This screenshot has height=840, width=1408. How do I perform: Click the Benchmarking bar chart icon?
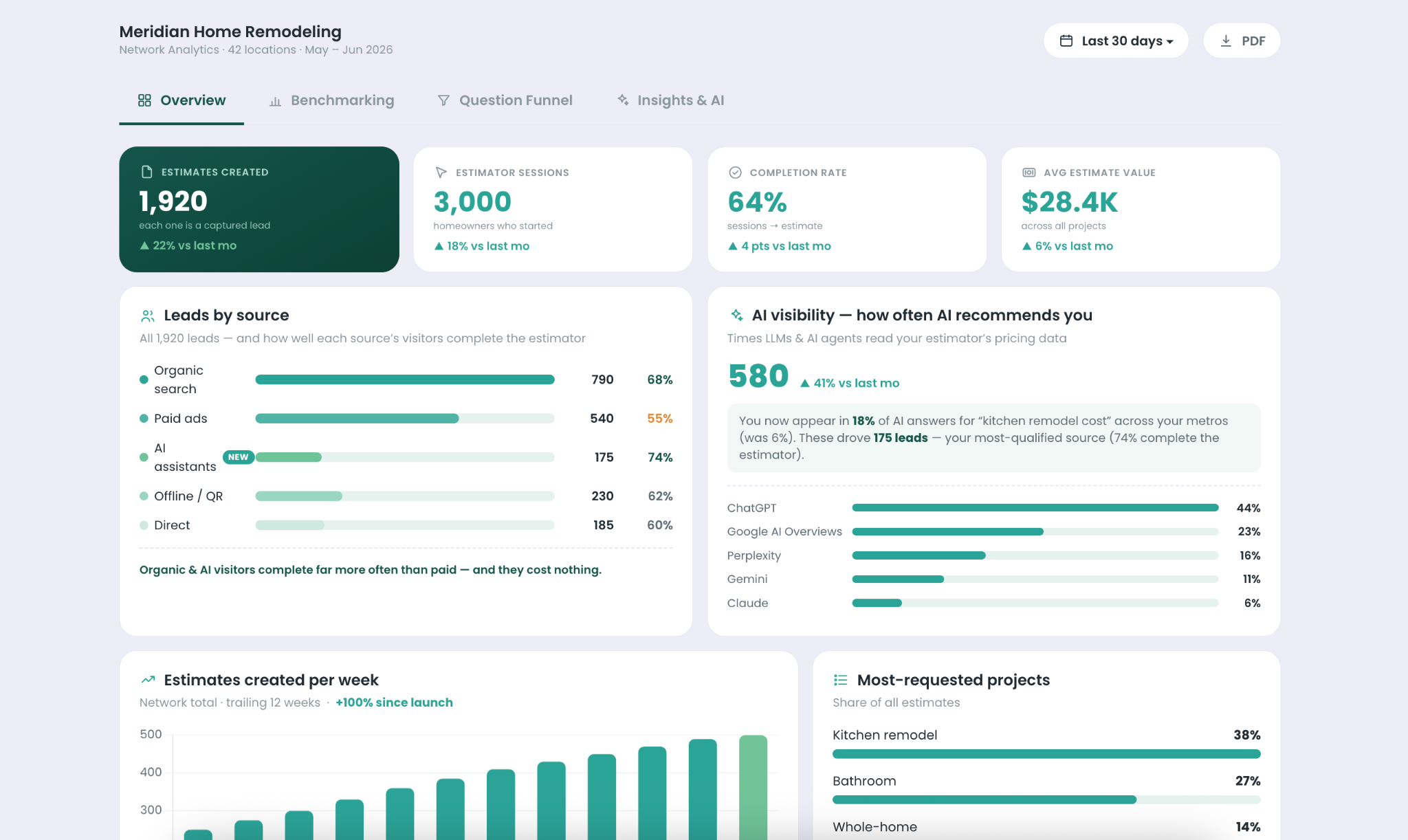(x=275, y=101)
